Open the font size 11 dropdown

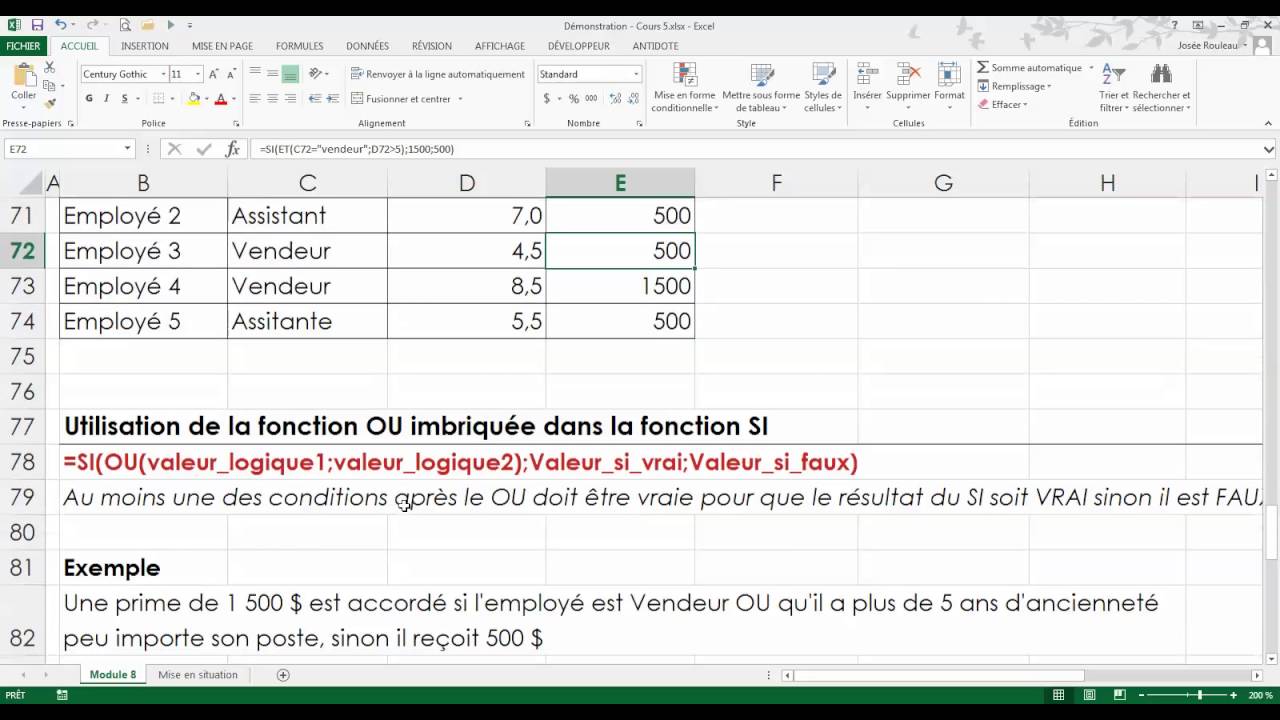coord(198,74)
